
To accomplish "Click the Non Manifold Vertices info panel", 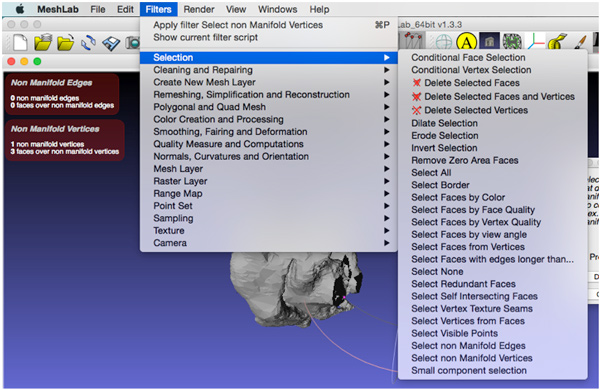I will [x=65, y=140].
